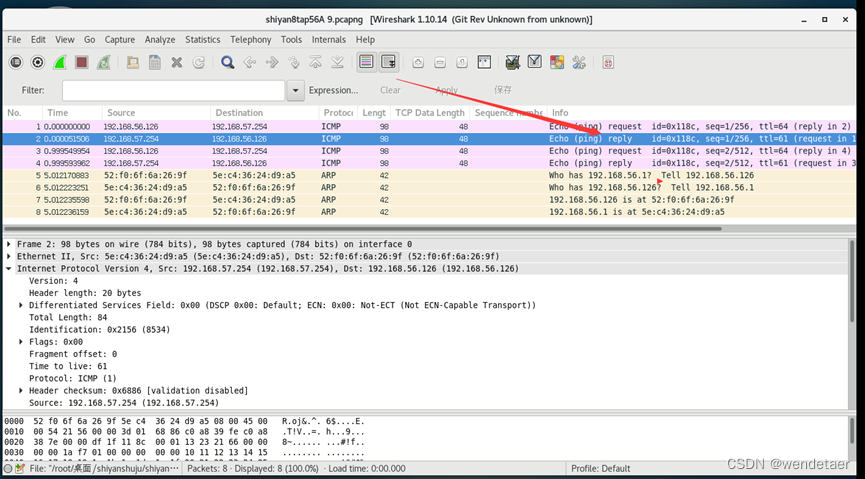Expand the Differentiated Services Field node
This screenshot has width=865, height=479.
point(21,305)
